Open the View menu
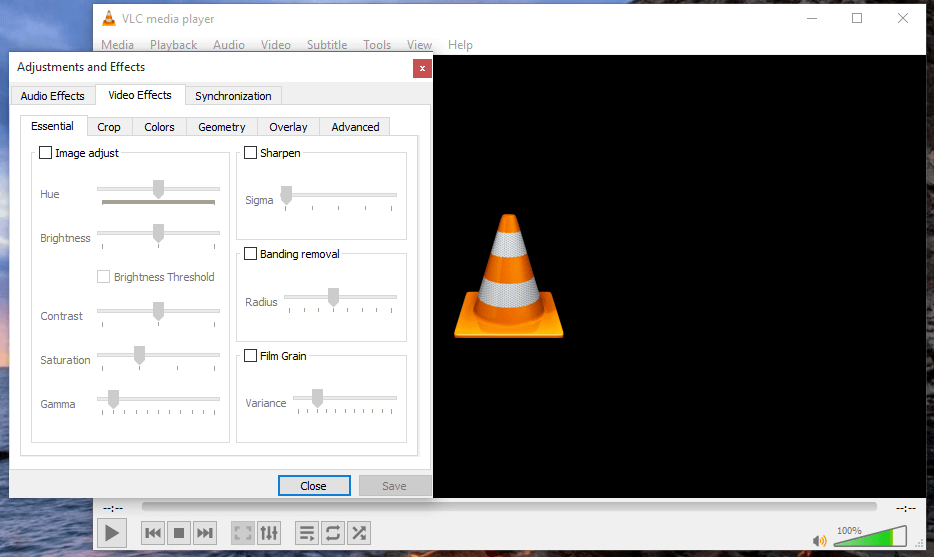 coord(419,45)
